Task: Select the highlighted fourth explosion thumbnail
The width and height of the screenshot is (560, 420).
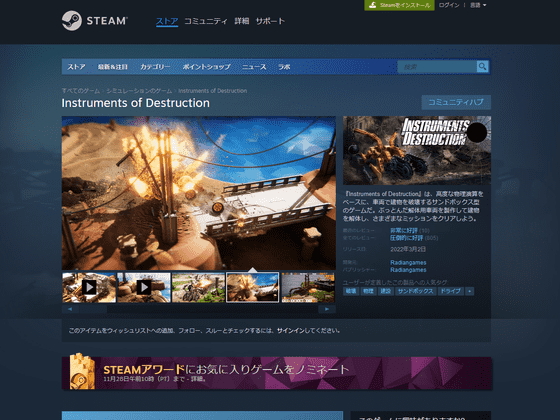Action: (252, 288)
